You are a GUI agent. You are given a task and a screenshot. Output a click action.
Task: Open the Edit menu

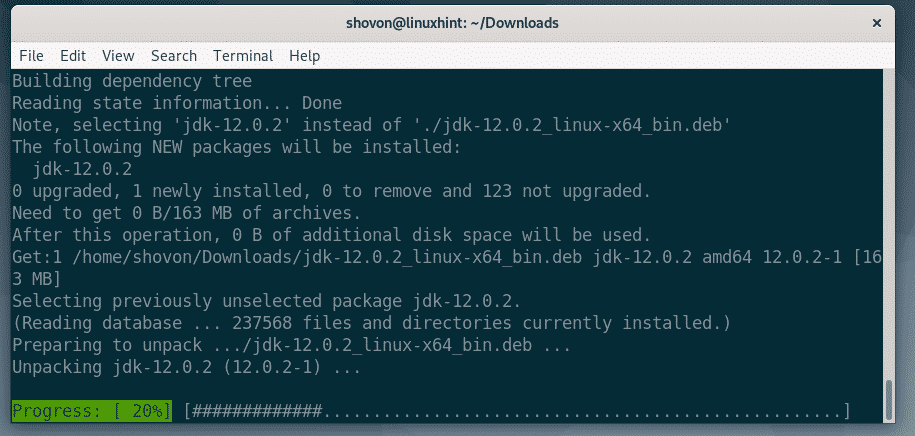(x=73, y=56)
